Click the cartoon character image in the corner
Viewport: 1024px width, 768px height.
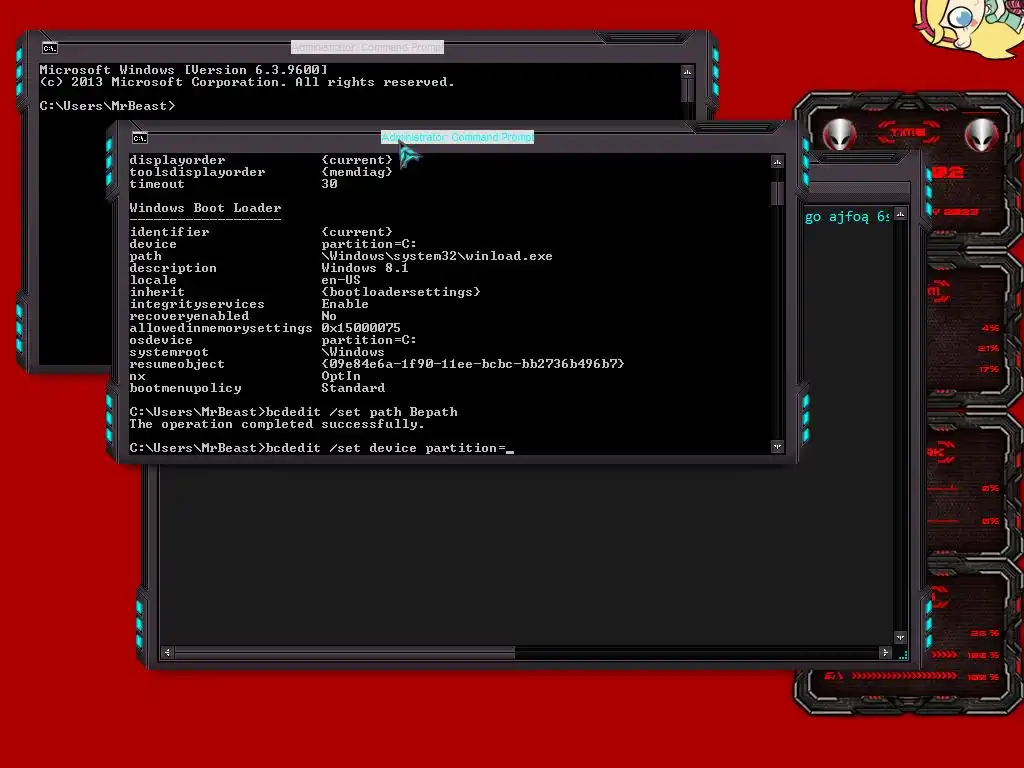[x=968, y=28]
